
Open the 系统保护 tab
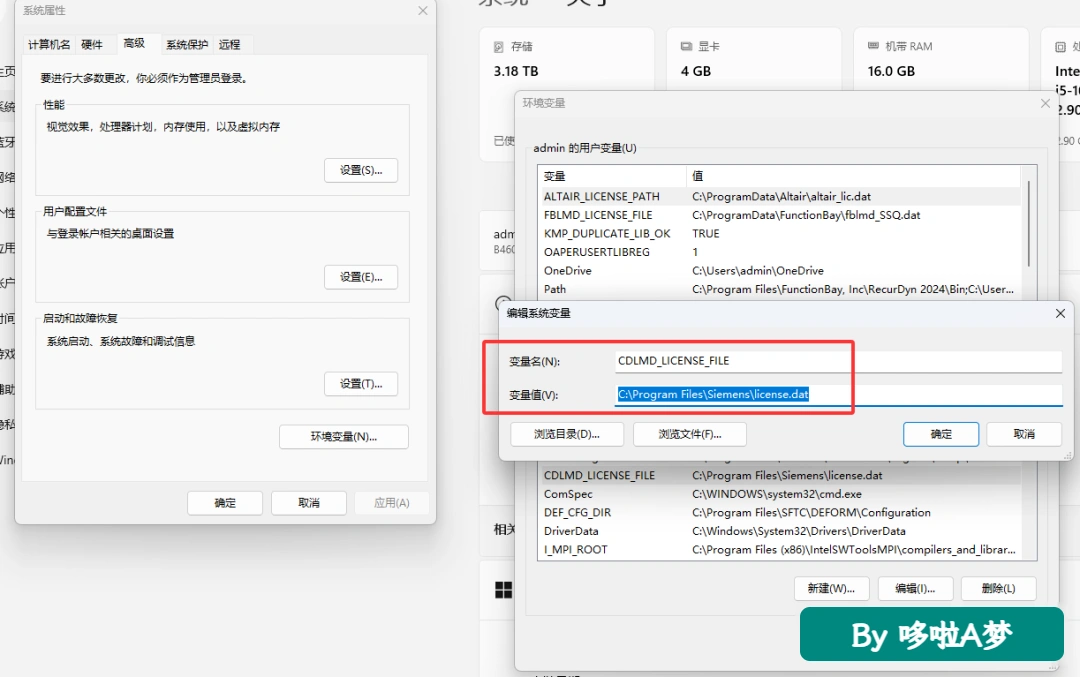(x=187, y=45)
